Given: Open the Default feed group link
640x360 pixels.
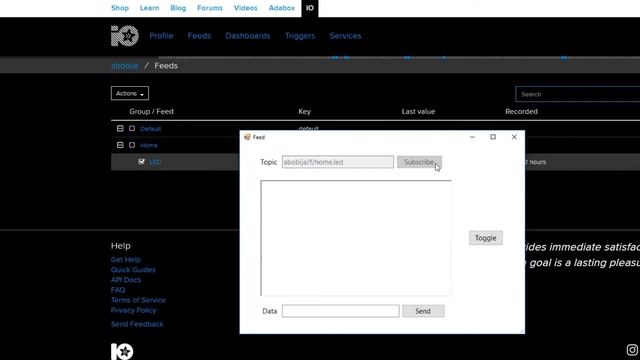Looking at the screenshot, I should pos(151,129).
